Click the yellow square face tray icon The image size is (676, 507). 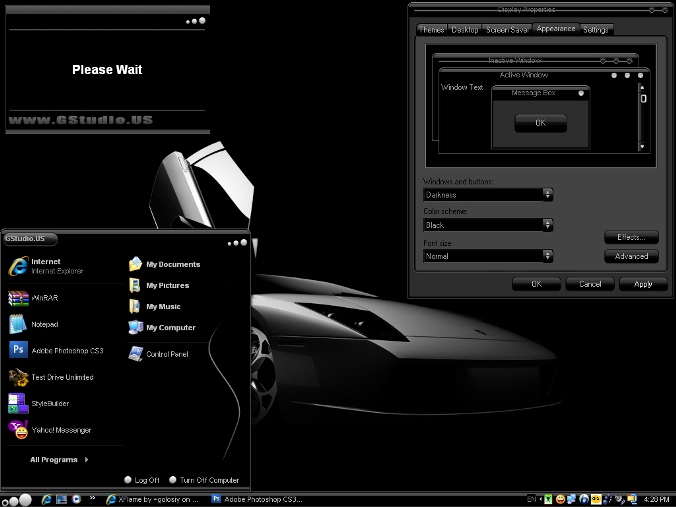tap(596, 499)
